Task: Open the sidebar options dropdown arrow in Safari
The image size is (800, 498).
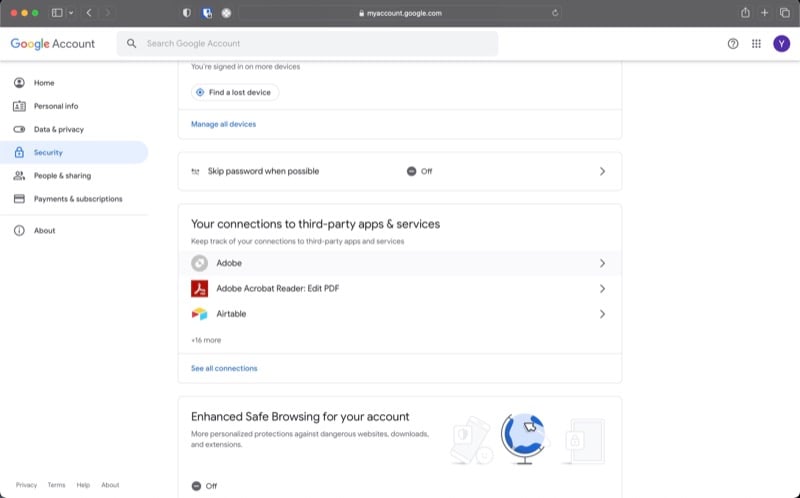Action: (x=71, y=13)
